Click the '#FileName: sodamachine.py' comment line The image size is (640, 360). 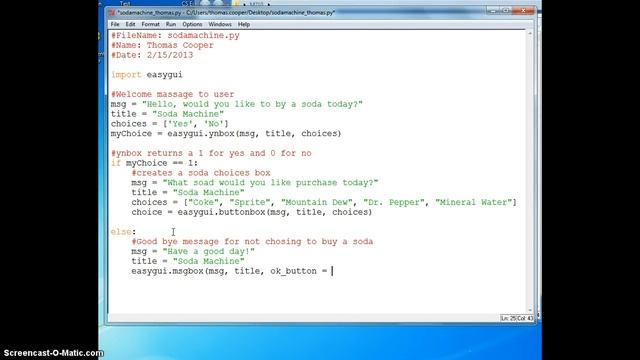(175, 36)
